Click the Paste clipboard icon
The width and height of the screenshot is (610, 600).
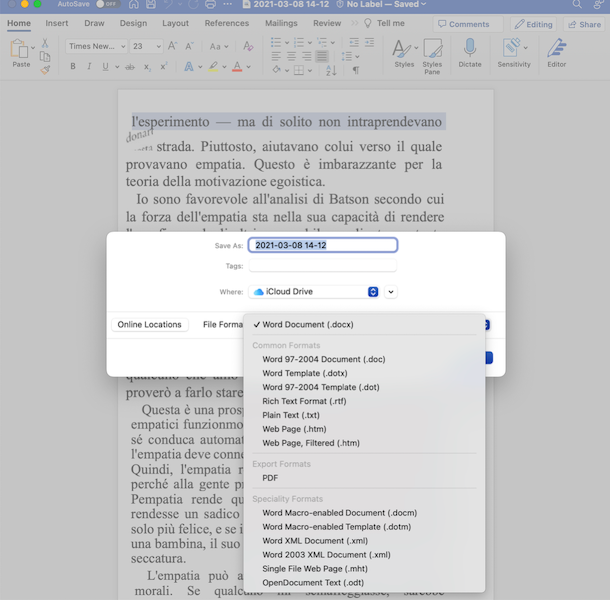(19, 49)
